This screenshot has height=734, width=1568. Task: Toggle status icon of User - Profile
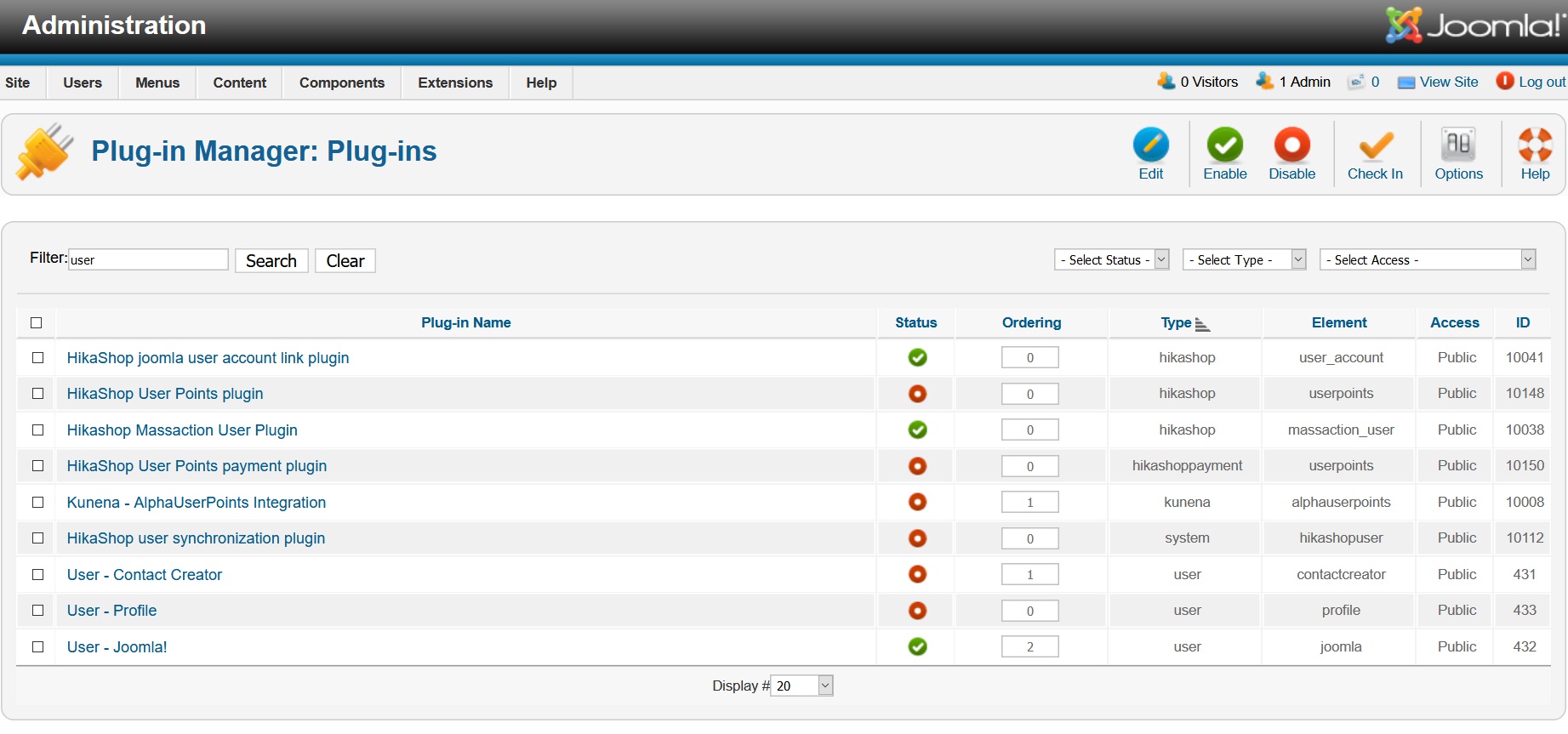click(x=917, y=611)
